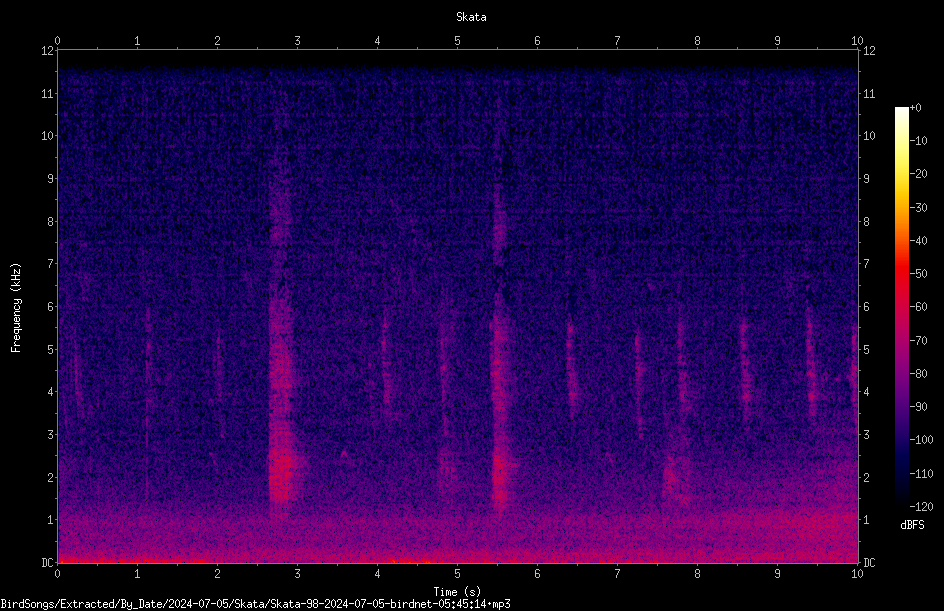Click the "1" tick on the left frequency axis

pos(51,520)
